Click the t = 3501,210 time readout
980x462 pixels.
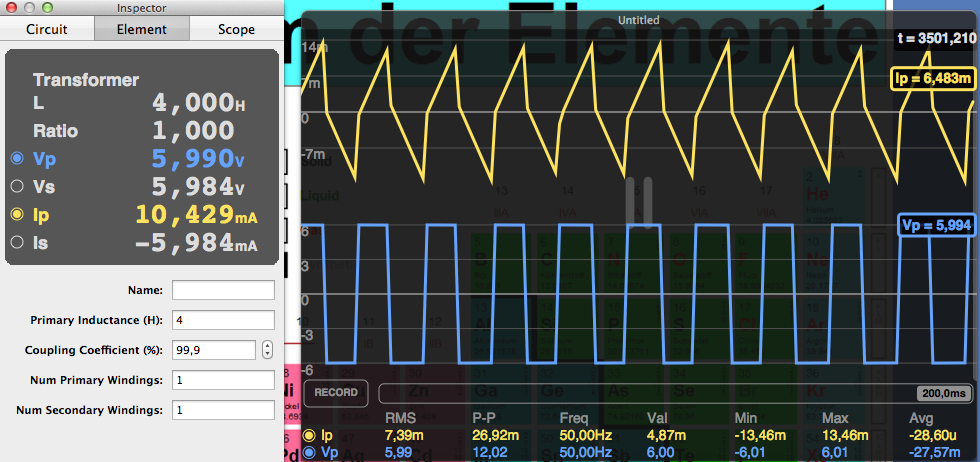(936, 39)
